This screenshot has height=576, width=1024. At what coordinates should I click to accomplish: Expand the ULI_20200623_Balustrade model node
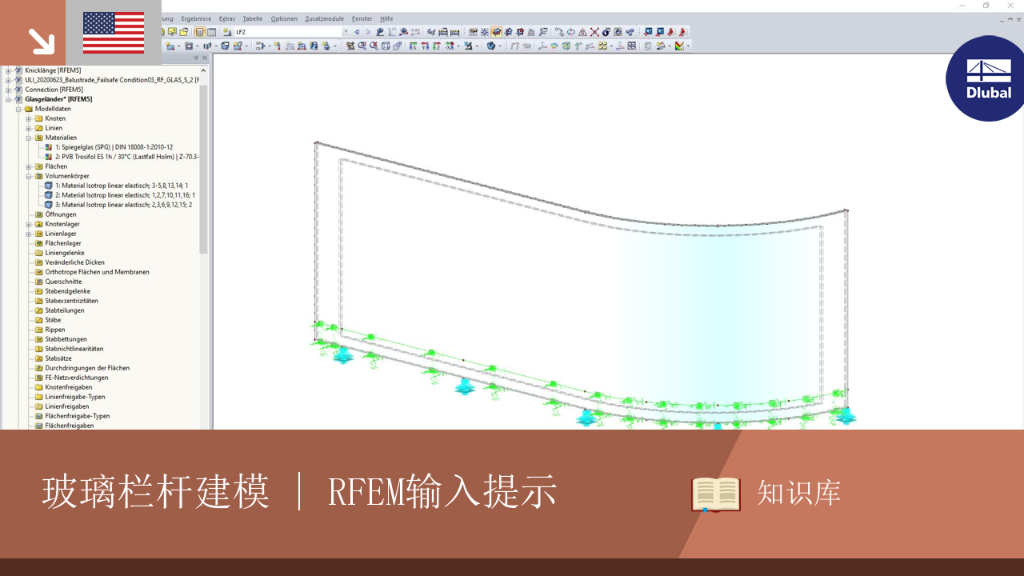pyautogui.click(x=8, y=80)
